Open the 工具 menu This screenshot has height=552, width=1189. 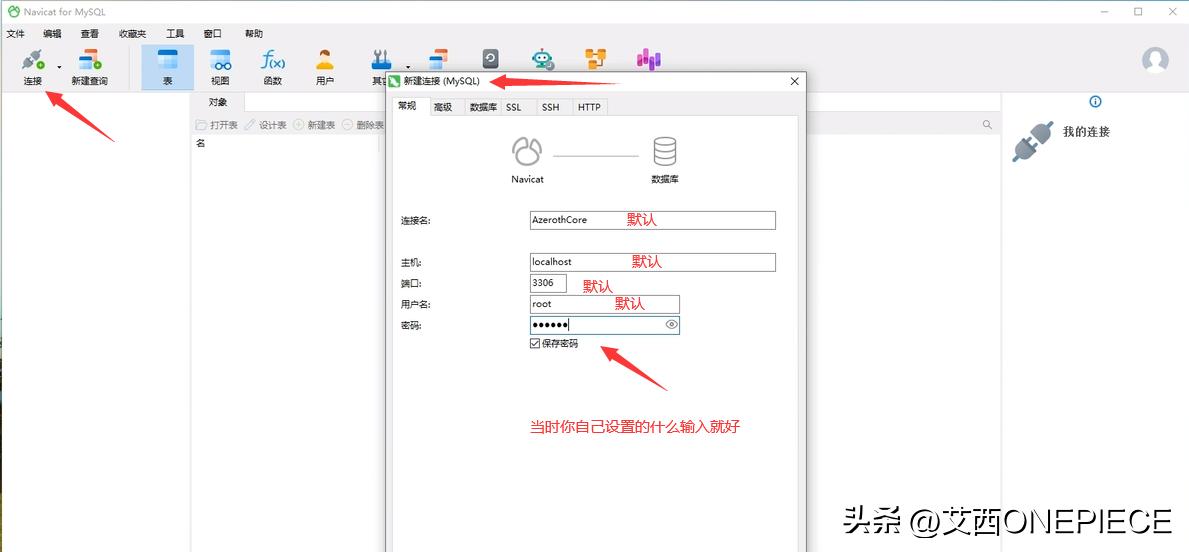pos(175,34)
